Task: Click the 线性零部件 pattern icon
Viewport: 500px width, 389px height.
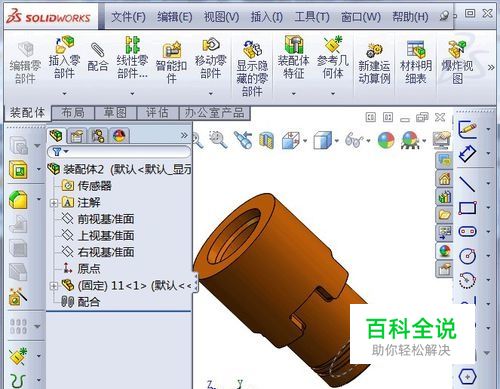Action: point(132,45)
